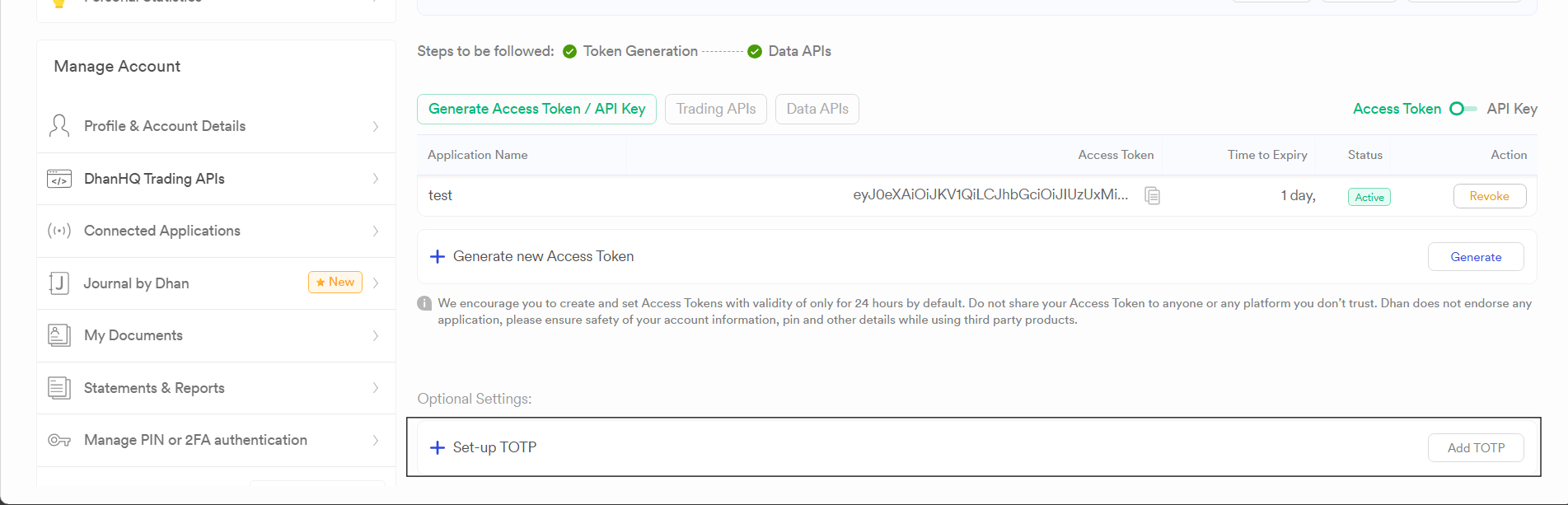Select Generate Access Token / API Key tab
Viewport: 1568px width, 505px height.
pos(536,109)
